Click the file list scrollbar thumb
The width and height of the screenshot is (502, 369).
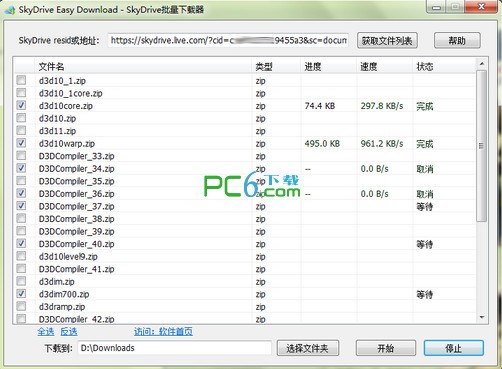click(x=482, y=146)
